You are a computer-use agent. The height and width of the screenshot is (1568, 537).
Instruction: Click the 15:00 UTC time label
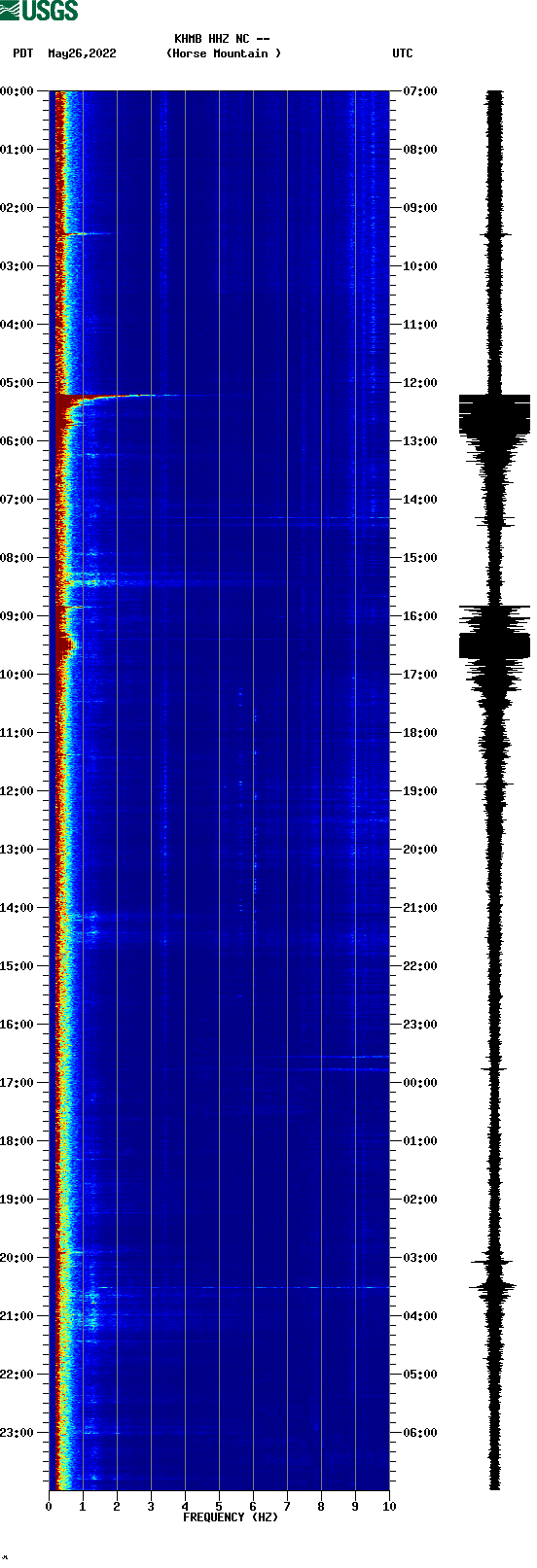point(420,558)
